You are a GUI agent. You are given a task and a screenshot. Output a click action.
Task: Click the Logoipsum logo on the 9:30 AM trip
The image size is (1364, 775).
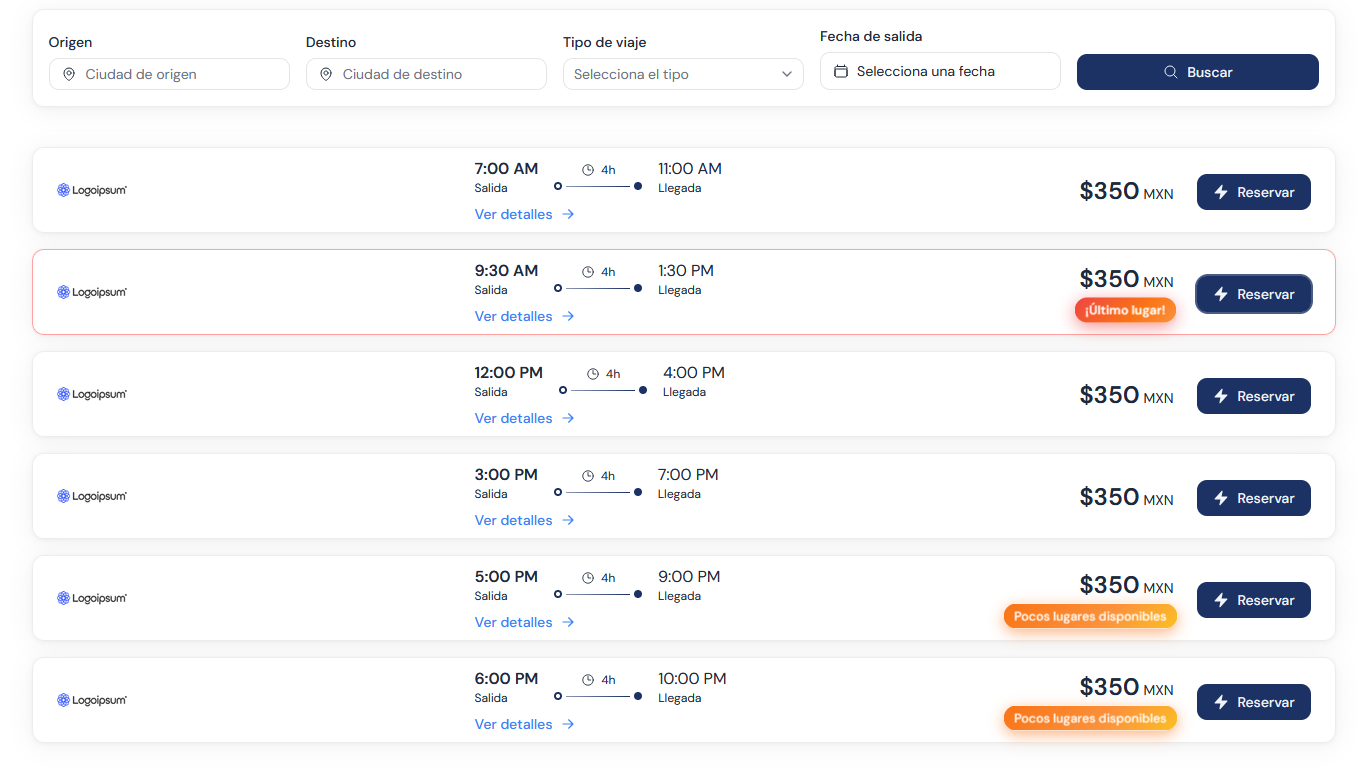(x=92, y=292)
